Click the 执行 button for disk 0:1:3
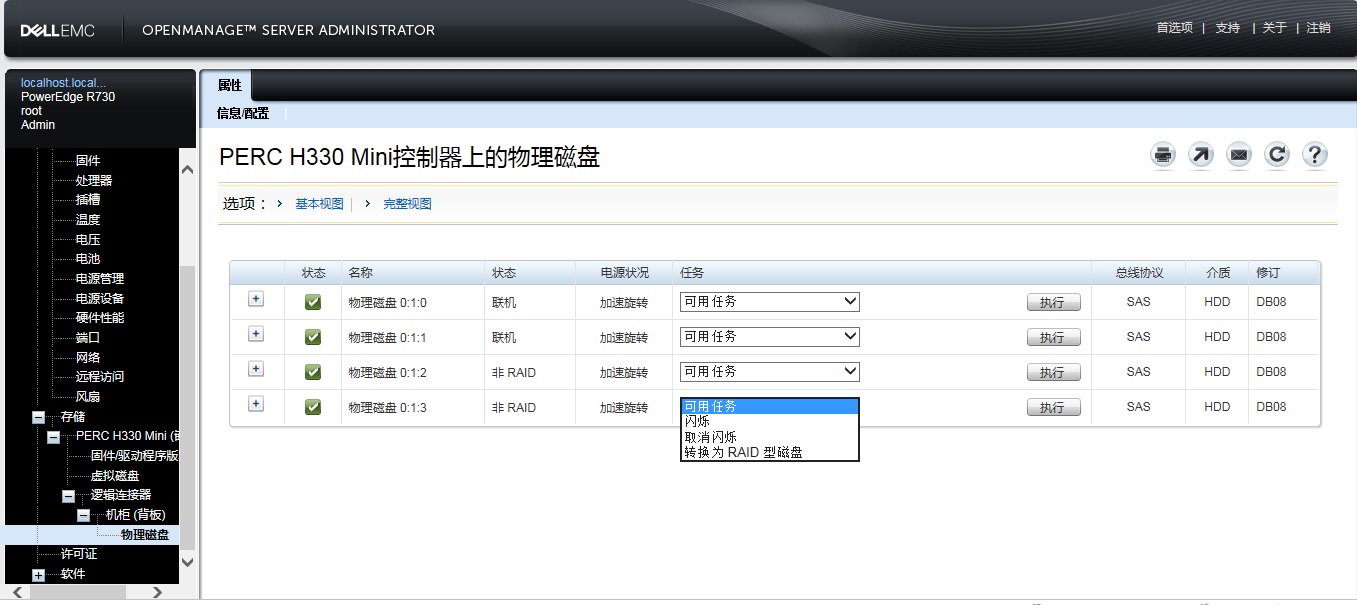 point(1054,407)
